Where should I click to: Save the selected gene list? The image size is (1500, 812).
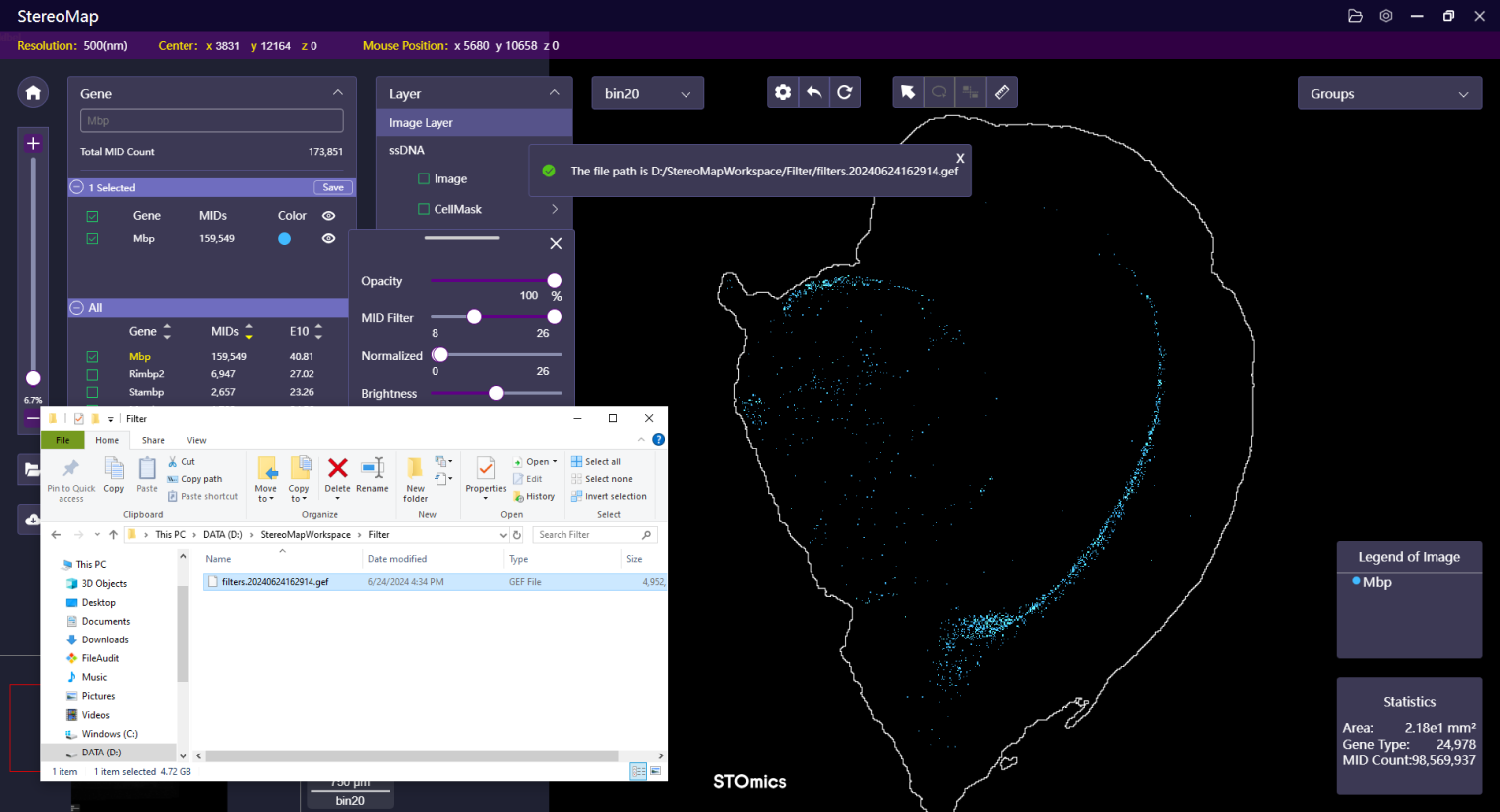point(333,187)
